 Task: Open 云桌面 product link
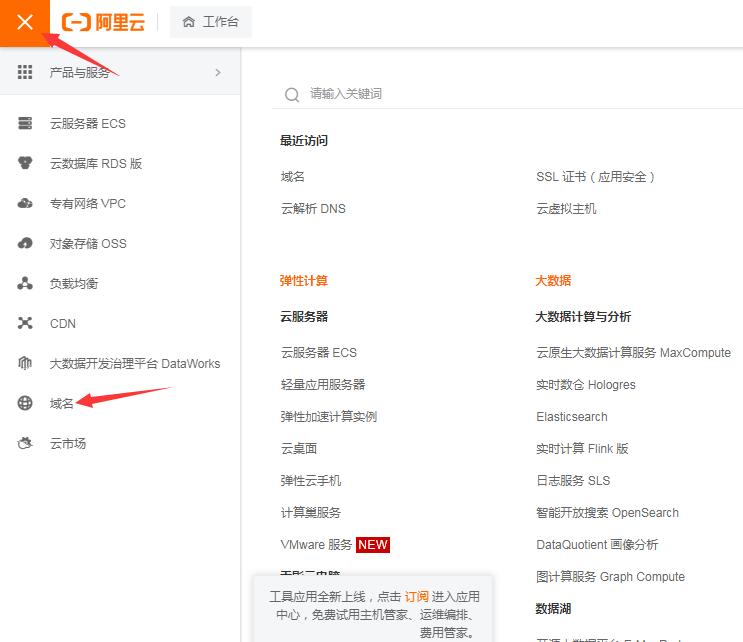[299, 448]
